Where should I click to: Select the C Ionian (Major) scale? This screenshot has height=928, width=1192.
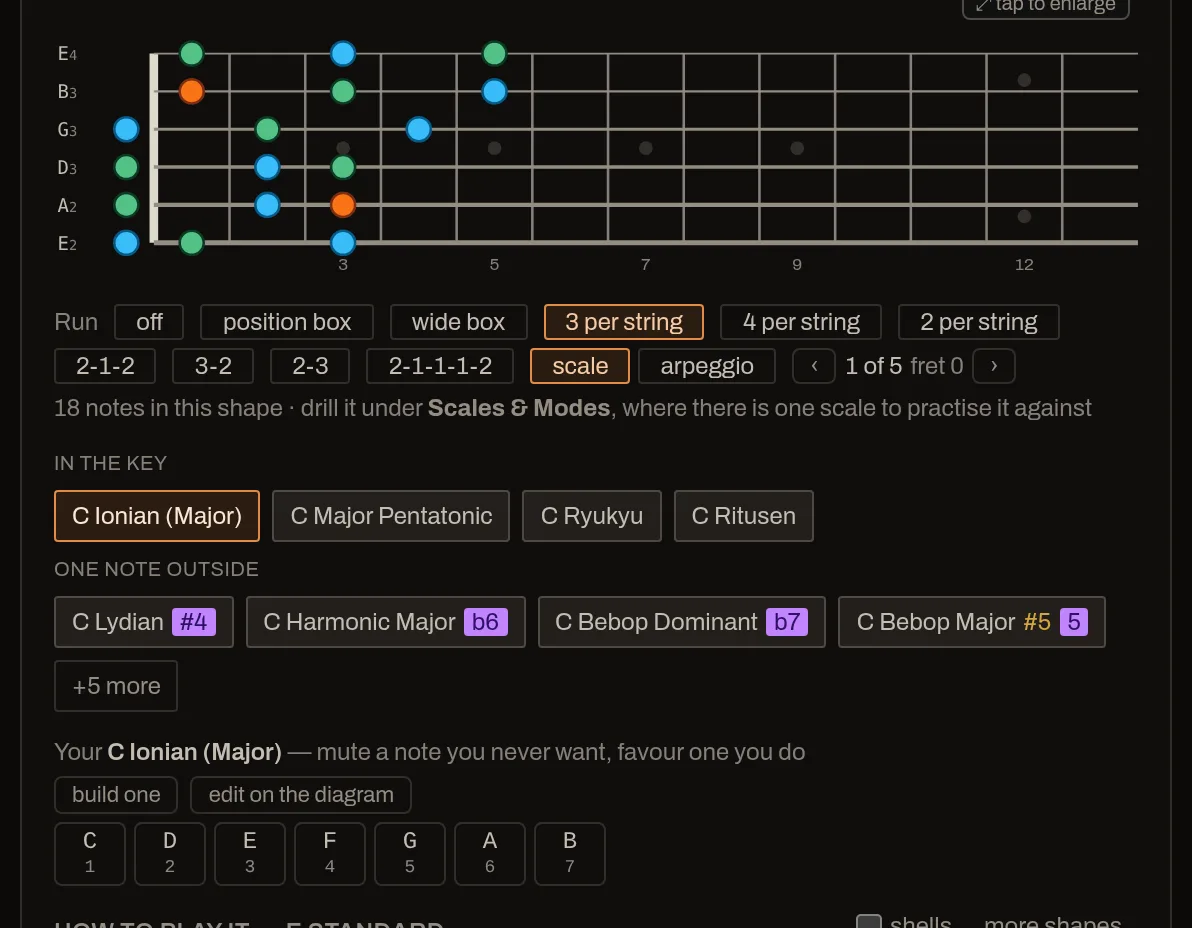click(157, 516)
